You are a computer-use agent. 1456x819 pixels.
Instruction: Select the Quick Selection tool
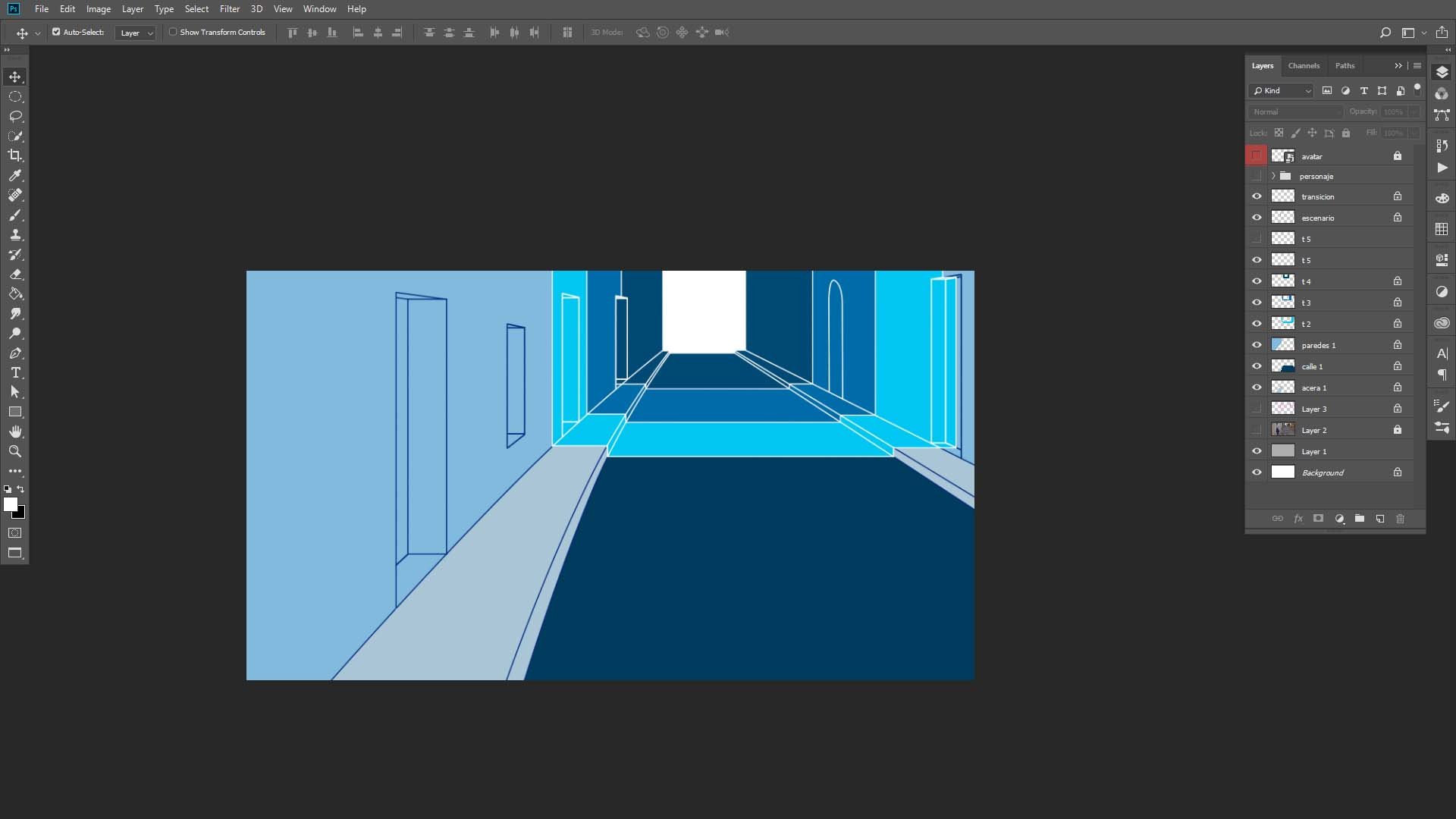pyautogui.click(x=15, y=136)
